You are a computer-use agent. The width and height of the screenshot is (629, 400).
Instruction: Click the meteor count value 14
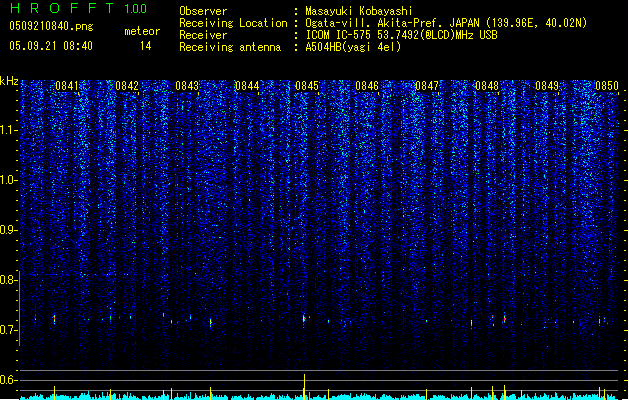146,46
